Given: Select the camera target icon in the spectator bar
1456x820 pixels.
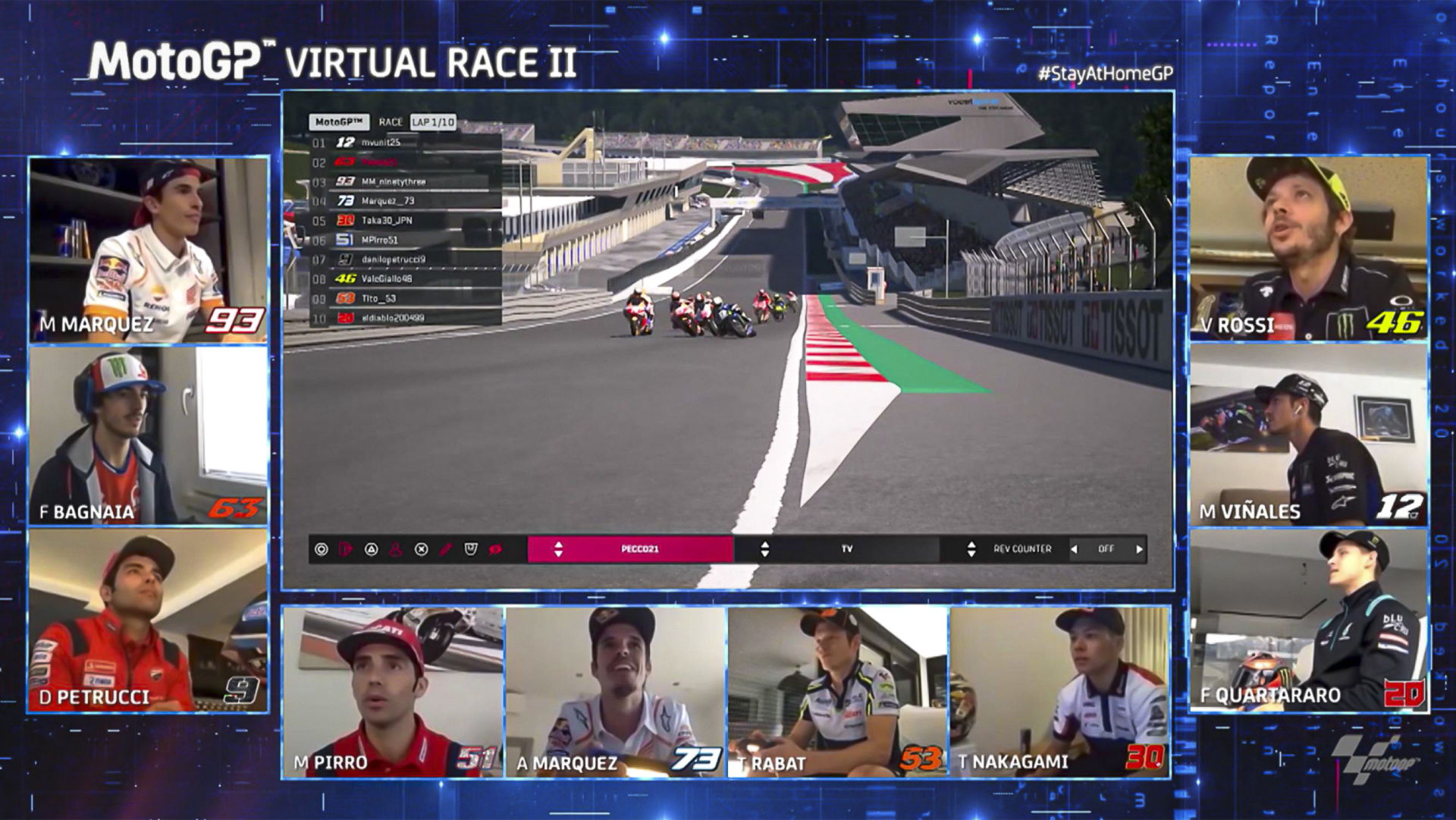Looking at the screenshot, I should click(321, 550).
